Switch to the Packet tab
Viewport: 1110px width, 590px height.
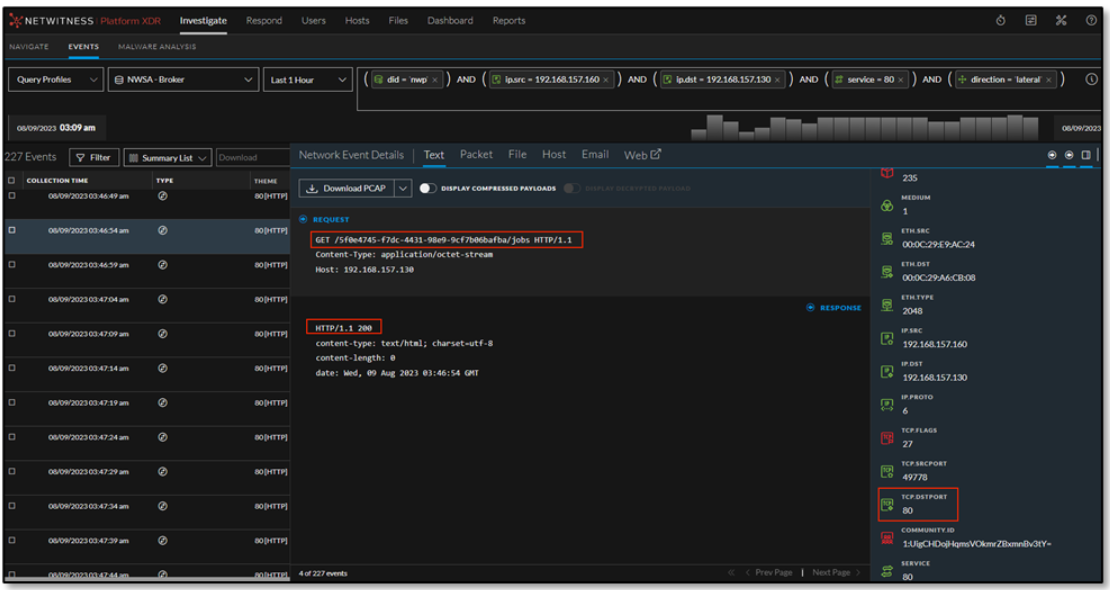pyautogui.click(x=476, y=155)
